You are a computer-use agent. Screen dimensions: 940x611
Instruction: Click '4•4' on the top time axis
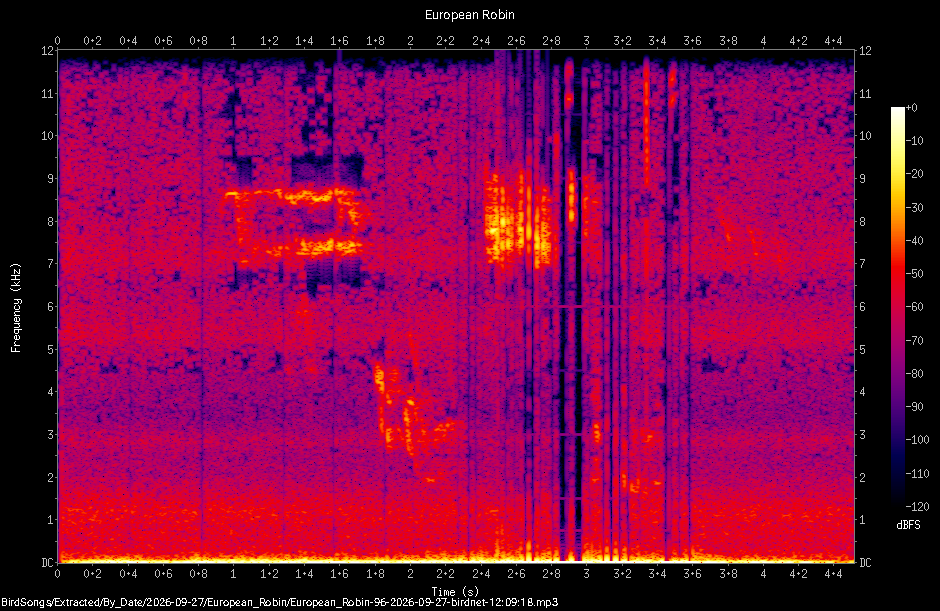[x=833, y=41]
